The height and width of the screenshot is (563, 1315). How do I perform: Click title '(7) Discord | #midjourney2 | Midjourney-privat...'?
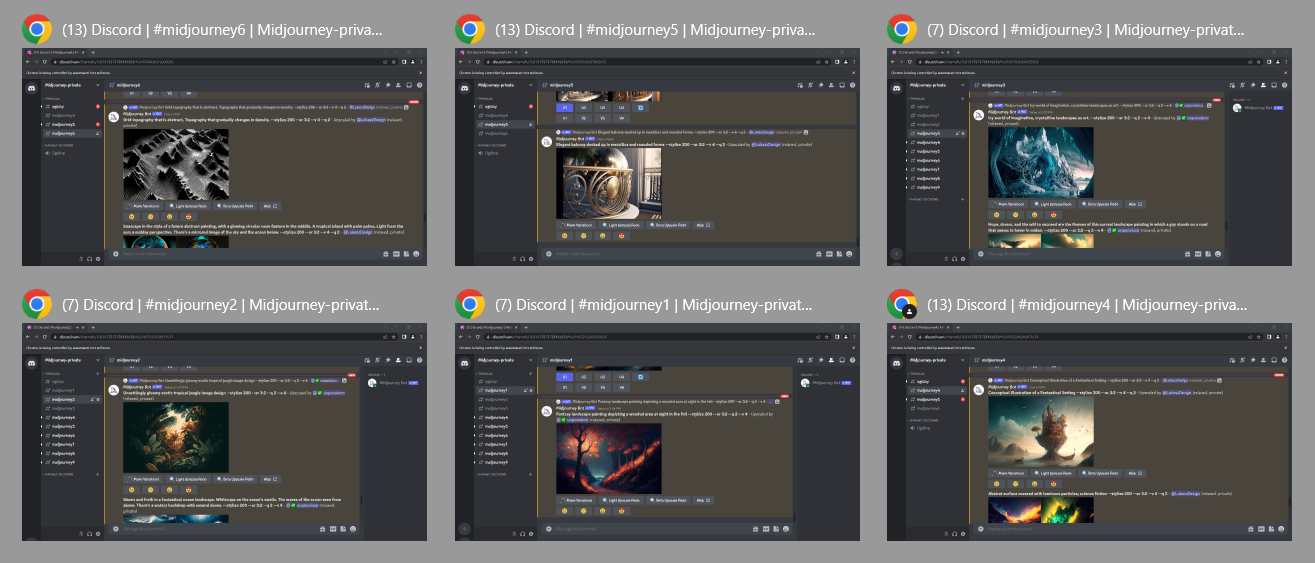click(219, 305)
